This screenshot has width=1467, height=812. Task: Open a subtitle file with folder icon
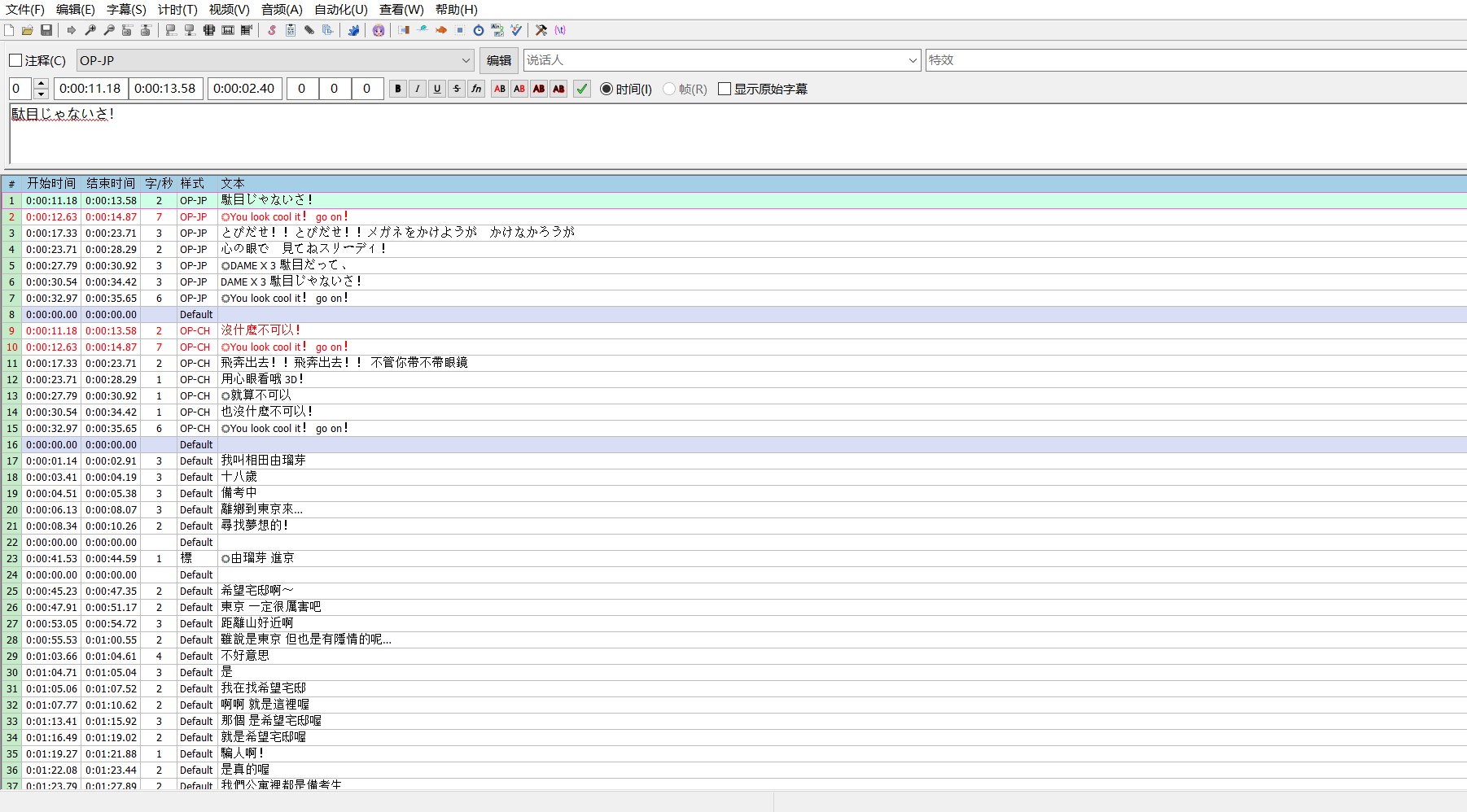click(x=28, y=30)
